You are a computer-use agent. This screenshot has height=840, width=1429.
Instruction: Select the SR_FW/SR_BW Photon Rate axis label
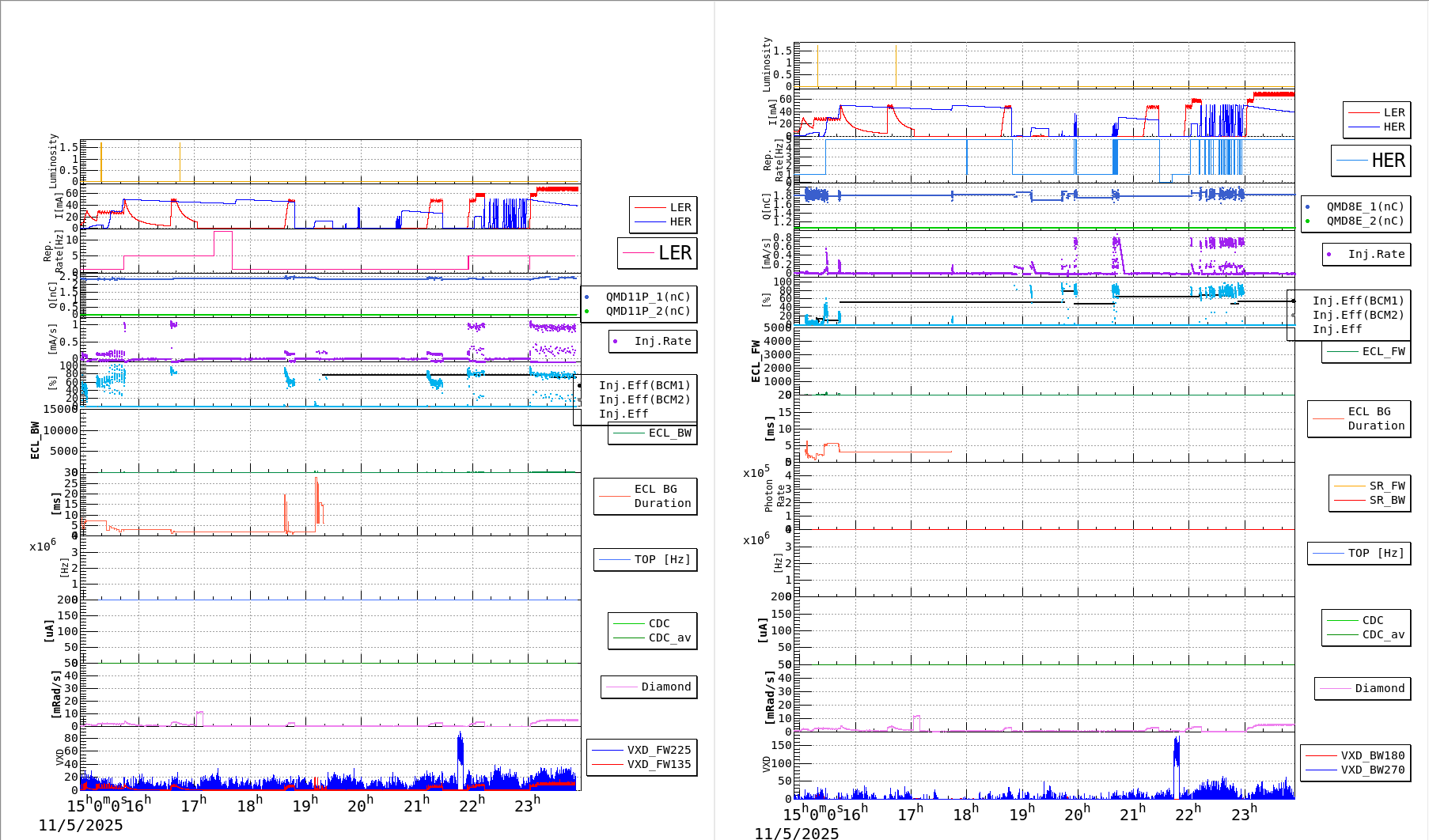point(775,496)
